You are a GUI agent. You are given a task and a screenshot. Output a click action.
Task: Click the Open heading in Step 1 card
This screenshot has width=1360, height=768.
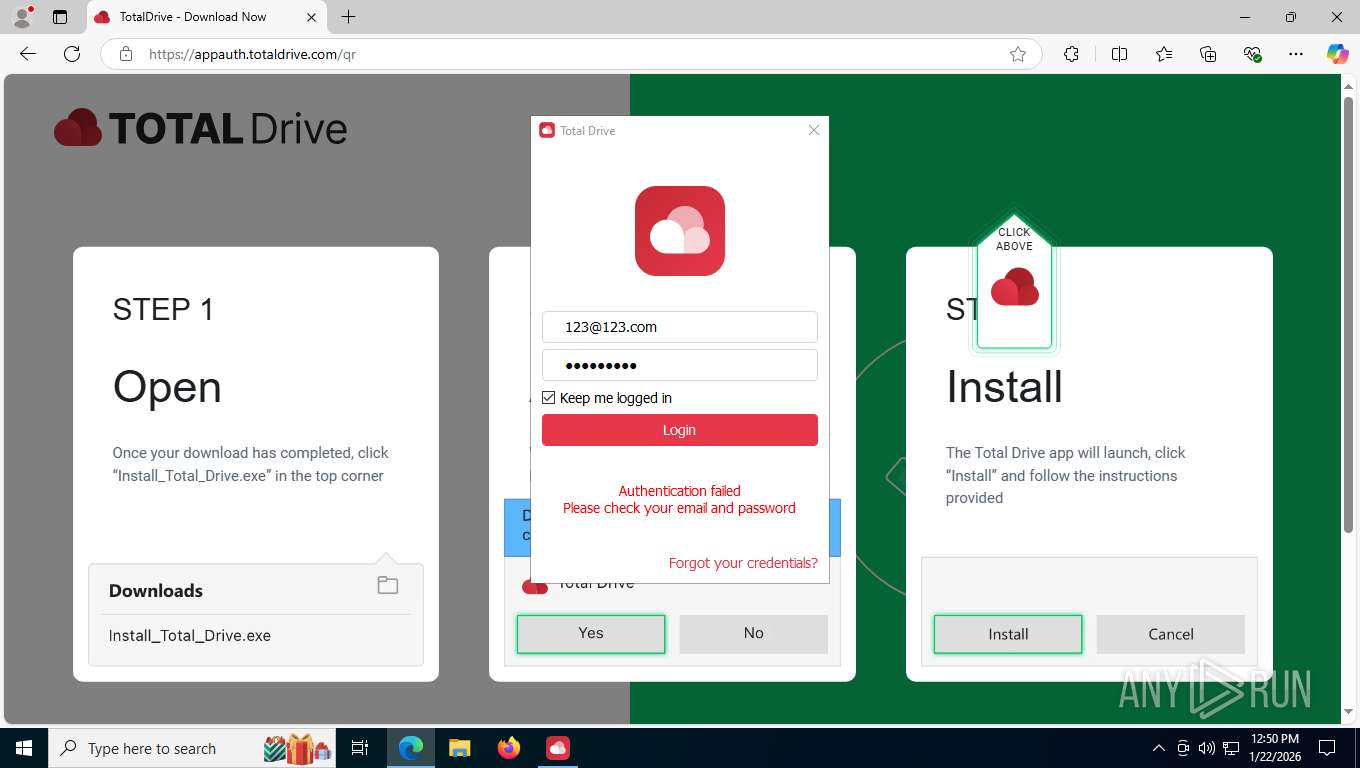(167, 387)
